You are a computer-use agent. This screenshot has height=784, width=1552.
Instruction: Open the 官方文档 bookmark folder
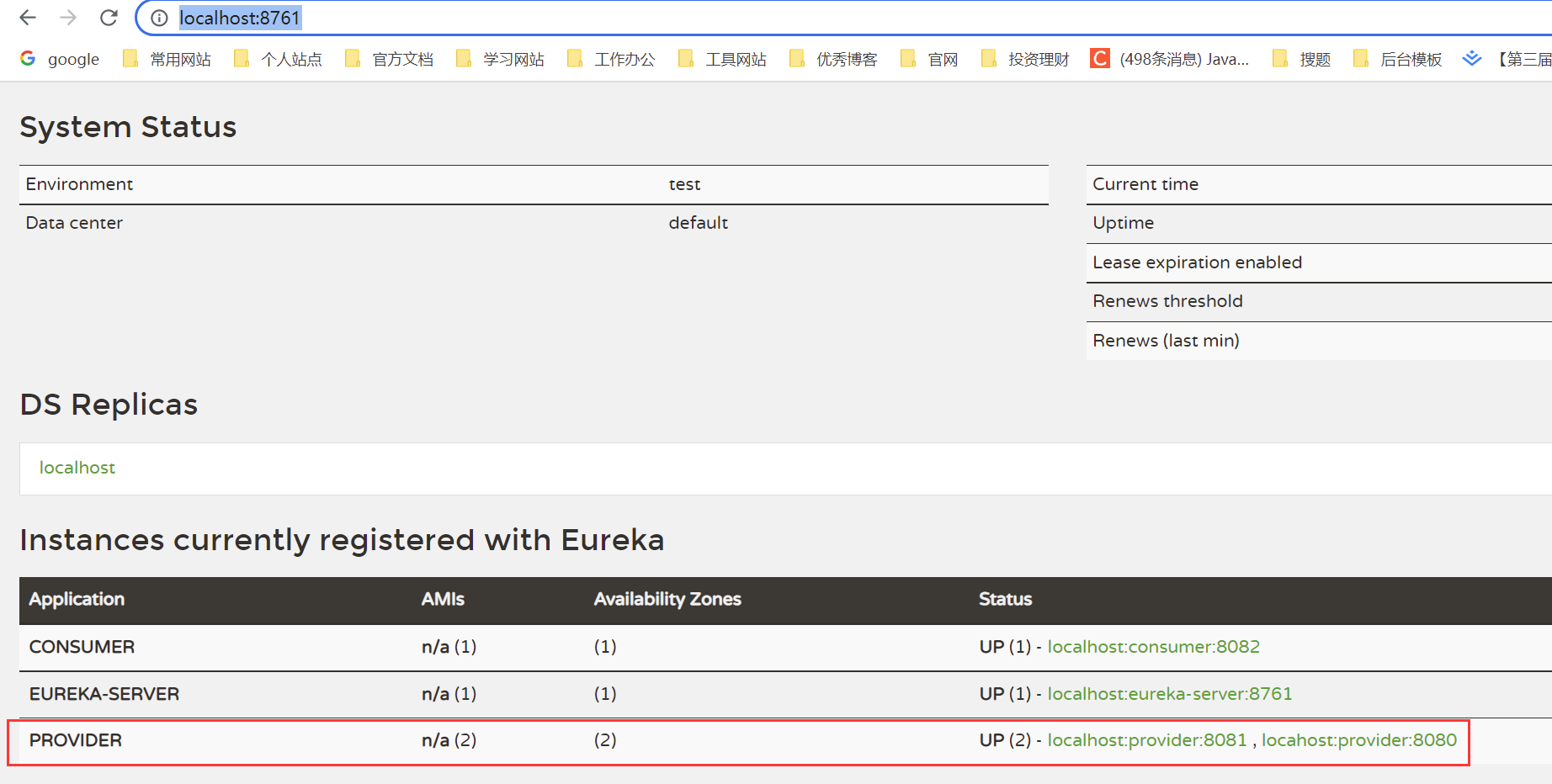pyautogui.click(x=390, y=59)
